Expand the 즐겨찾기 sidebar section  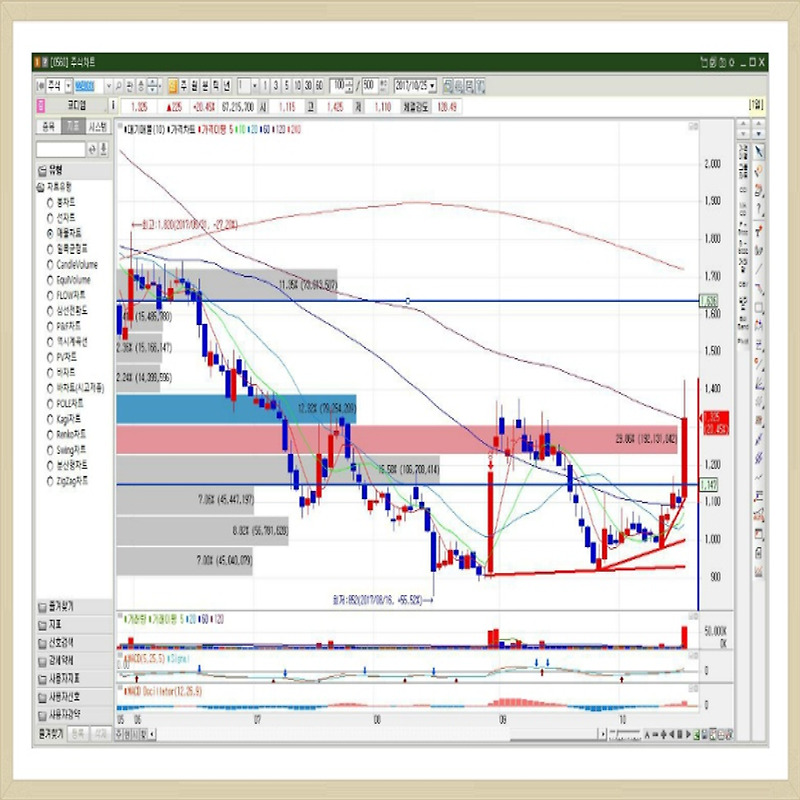pyautogui.click(x=74, y=607)
